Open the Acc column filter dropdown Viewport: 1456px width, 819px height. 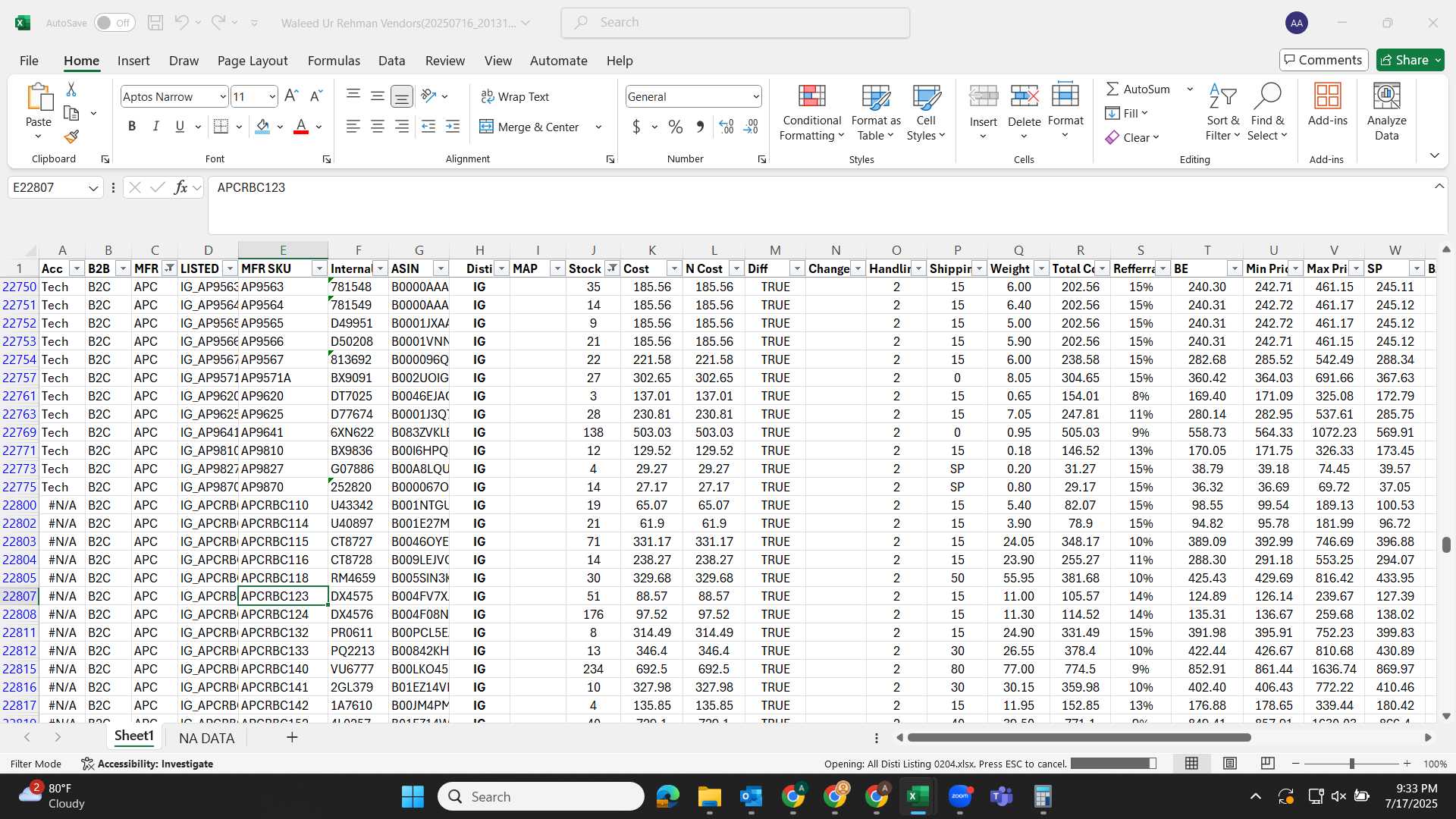76,268
